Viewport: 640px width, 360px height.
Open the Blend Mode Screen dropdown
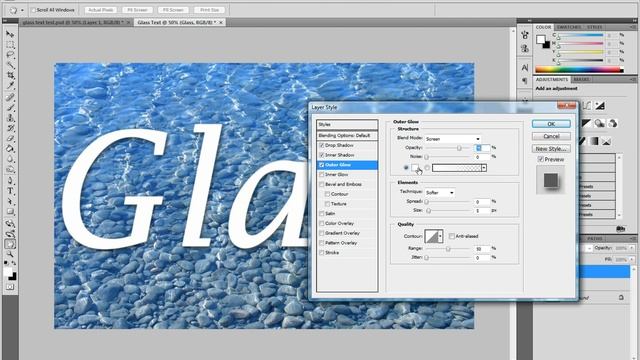click(x=453, y=139)
